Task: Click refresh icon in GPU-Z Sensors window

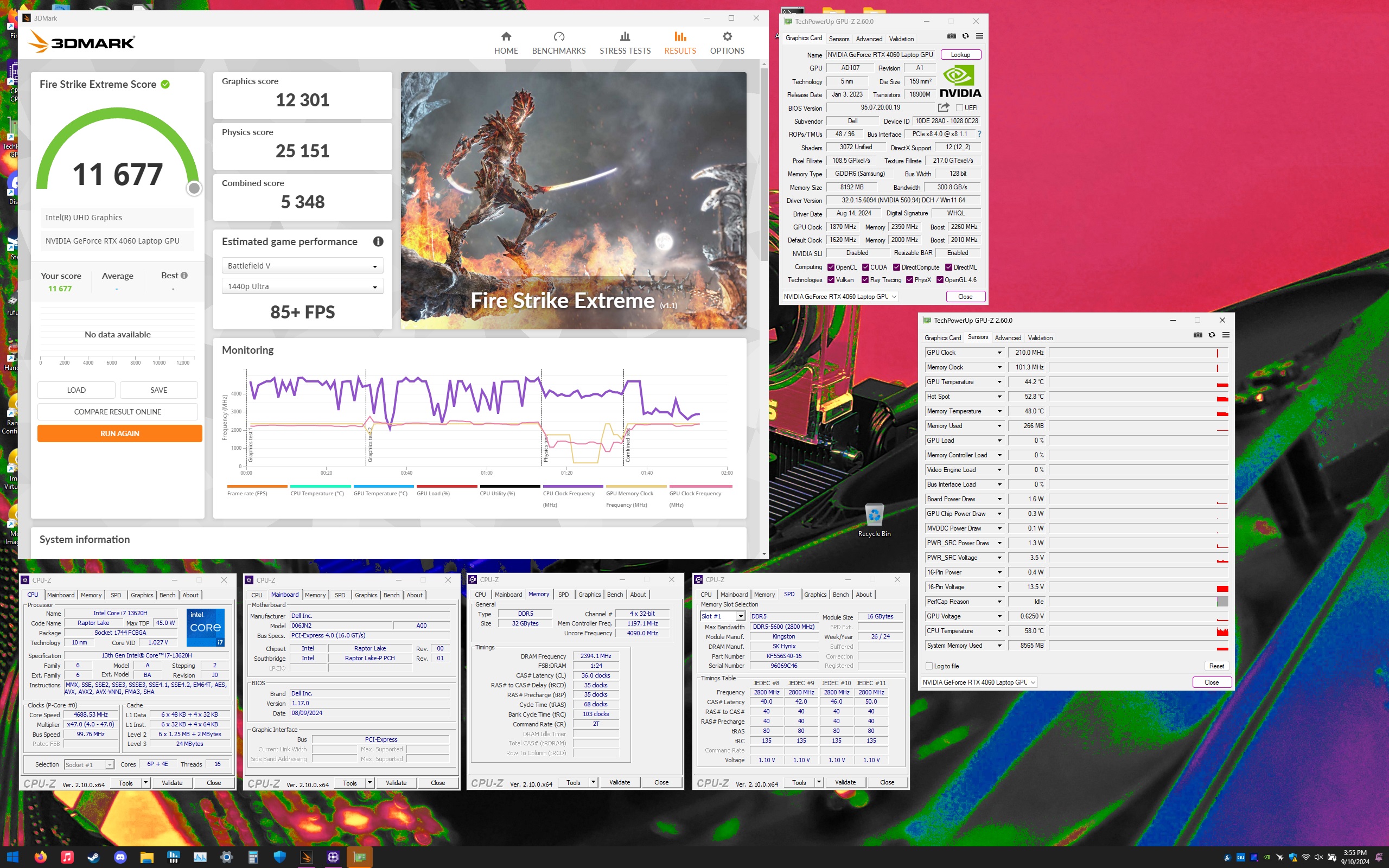Action: (x=1212, y=335)
